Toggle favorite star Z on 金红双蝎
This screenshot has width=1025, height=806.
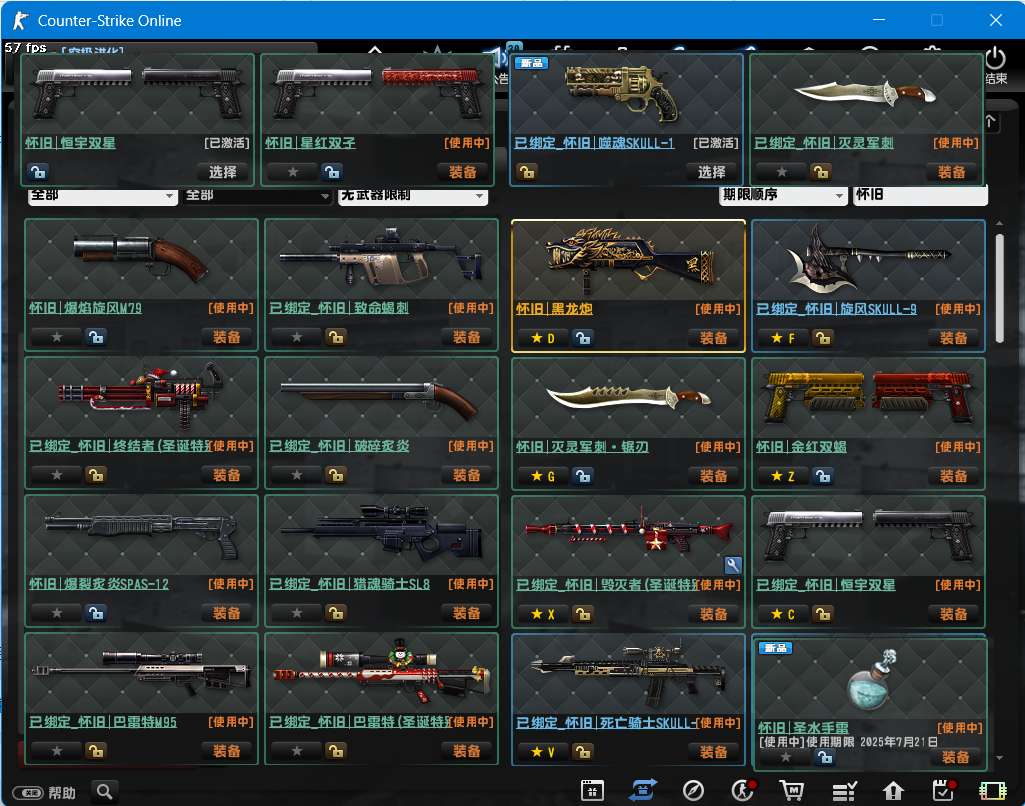[x=782, y=476]
